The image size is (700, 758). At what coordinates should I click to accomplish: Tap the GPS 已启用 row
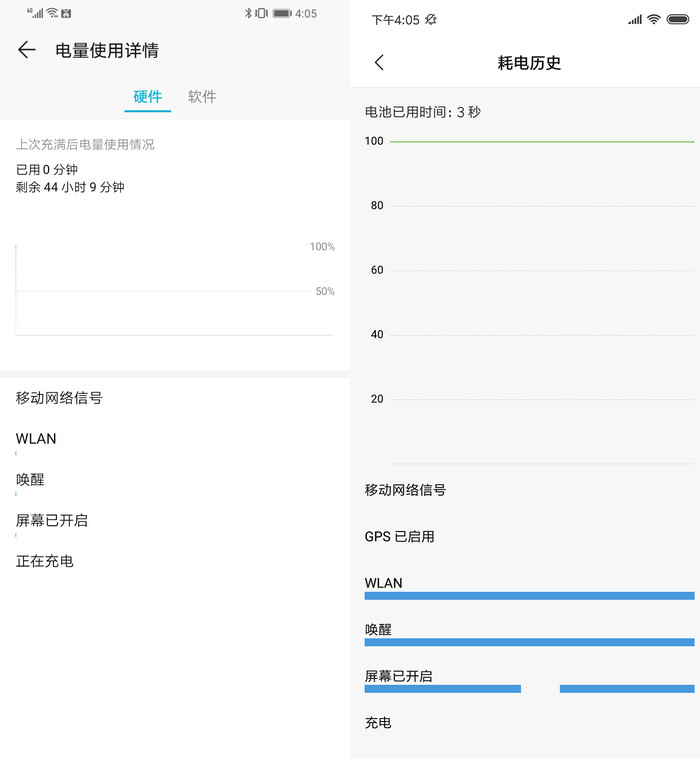(399, 537)
